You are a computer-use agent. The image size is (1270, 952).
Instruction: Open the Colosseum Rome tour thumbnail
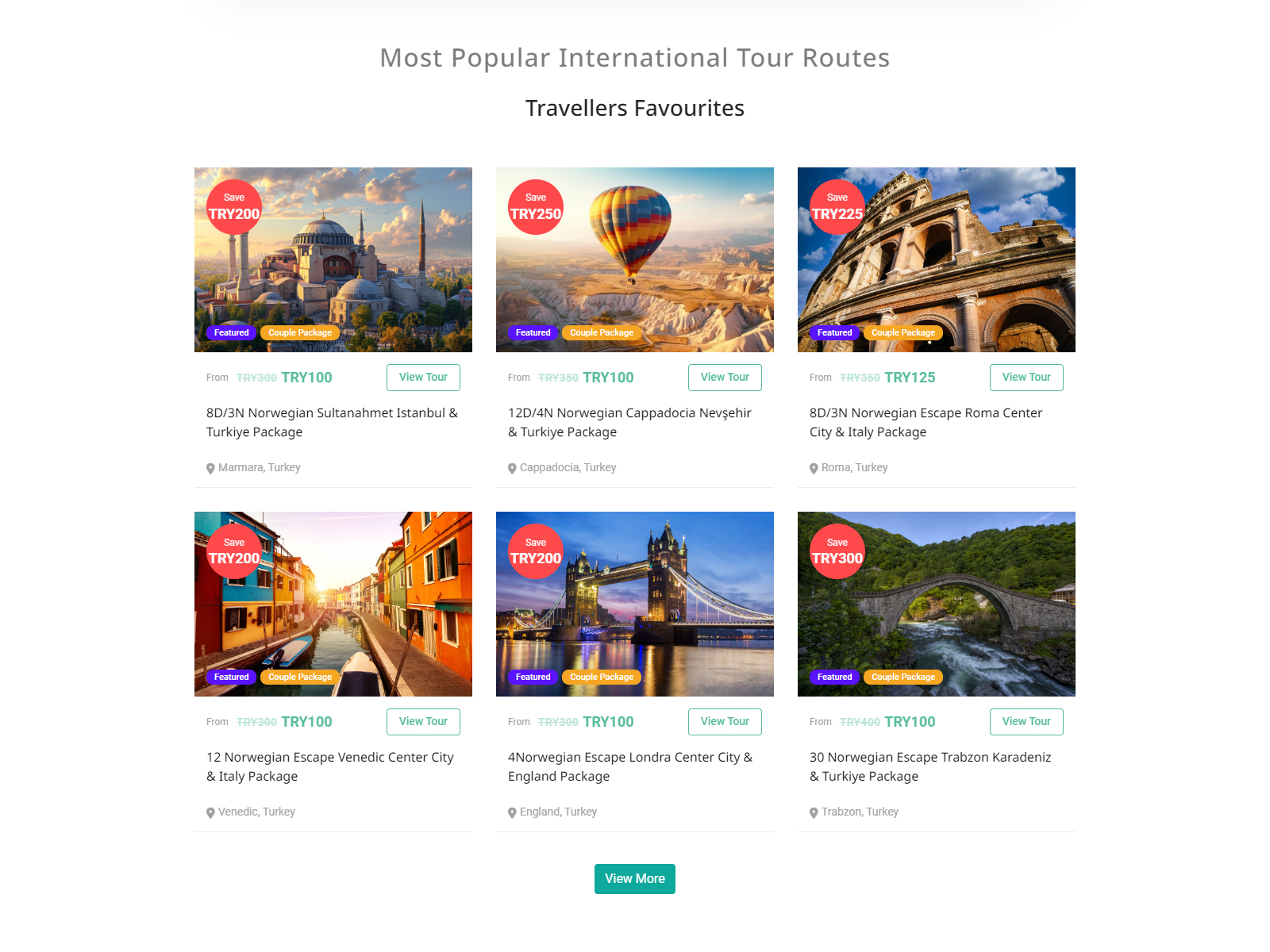pyautogui.click(x=937, y=259)
